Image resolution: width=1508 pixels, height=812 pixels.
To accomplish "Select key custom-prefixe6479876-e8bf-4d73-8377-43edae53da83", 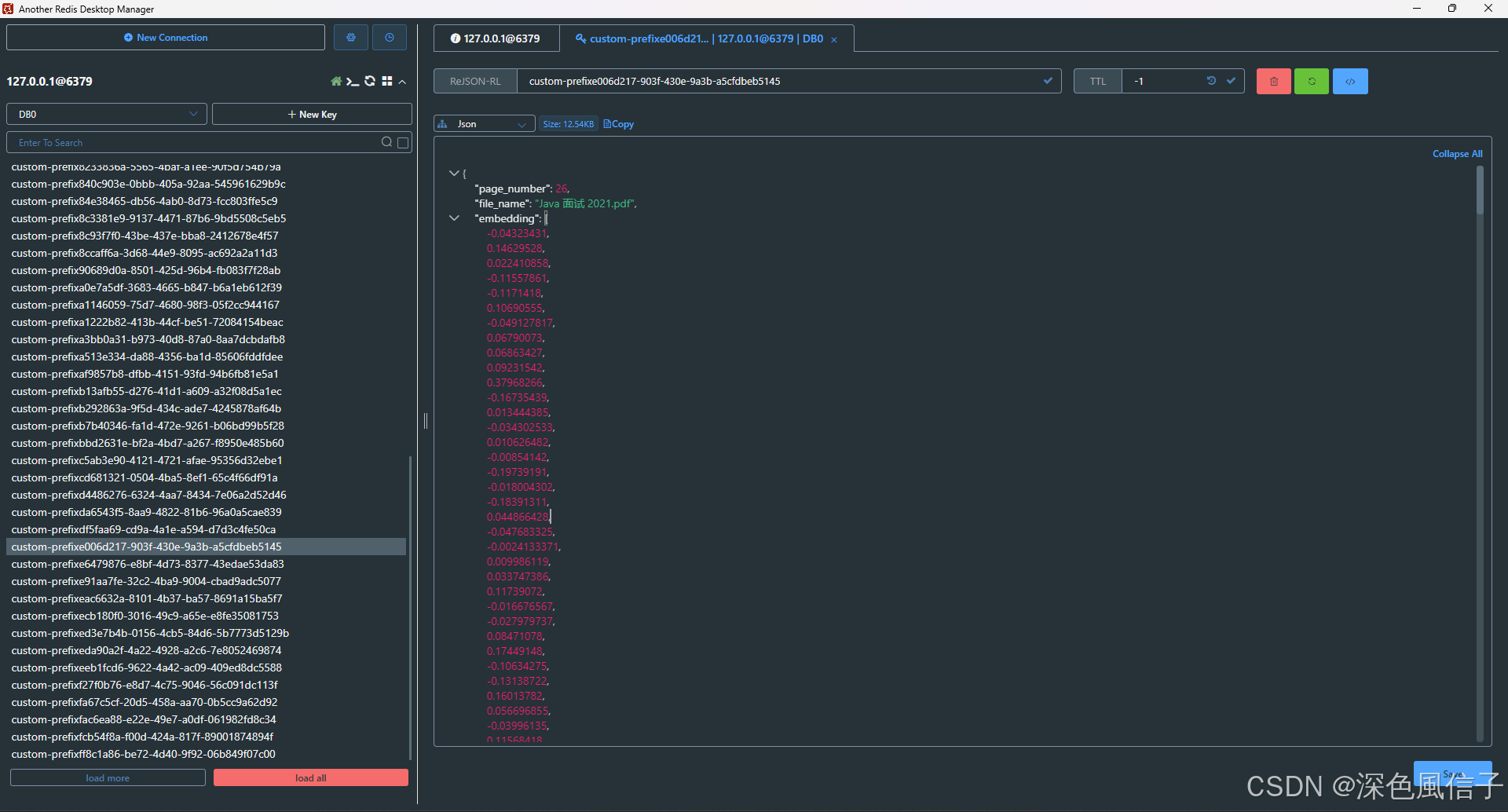I will (x=148, y=564).
